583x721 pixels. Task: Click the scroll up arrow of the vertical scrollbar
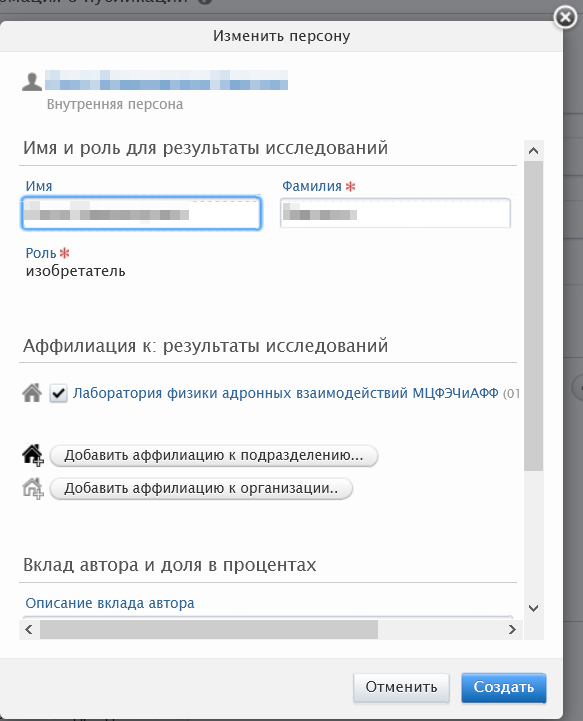533,151
